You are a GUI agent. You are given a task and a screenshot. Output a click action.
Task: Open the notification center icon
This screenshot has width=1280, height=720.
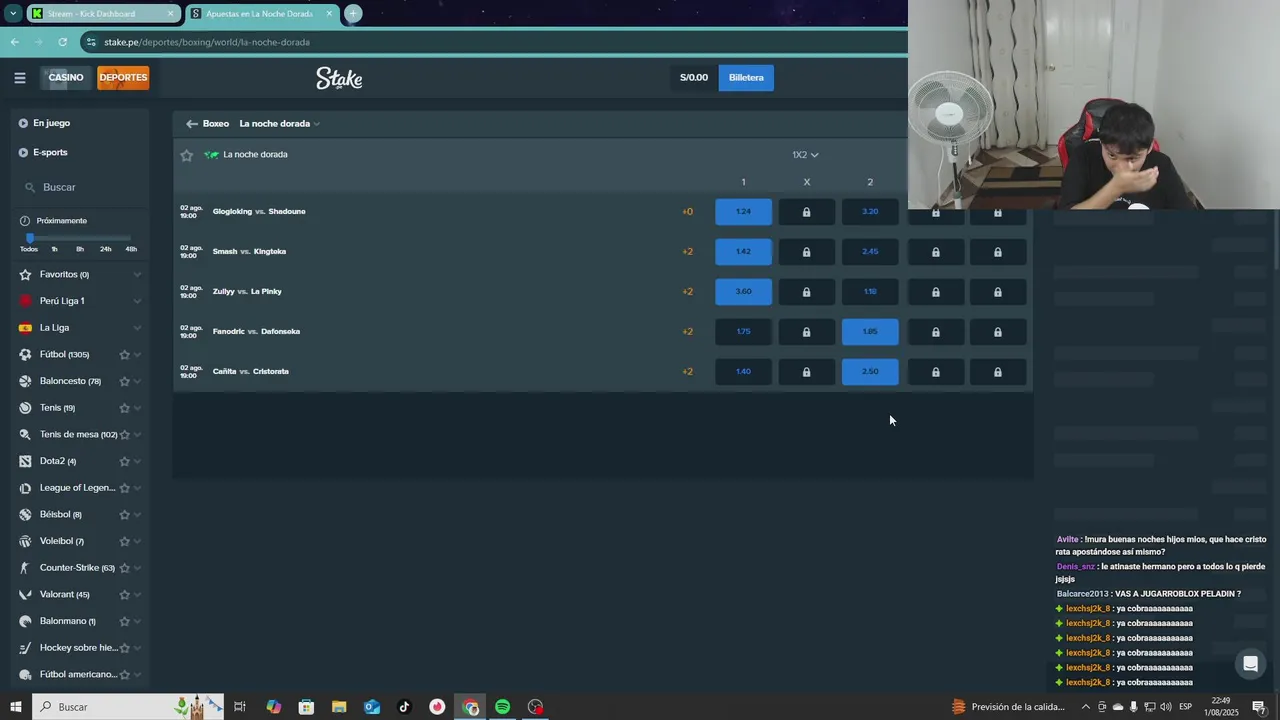click(1259, 707)
